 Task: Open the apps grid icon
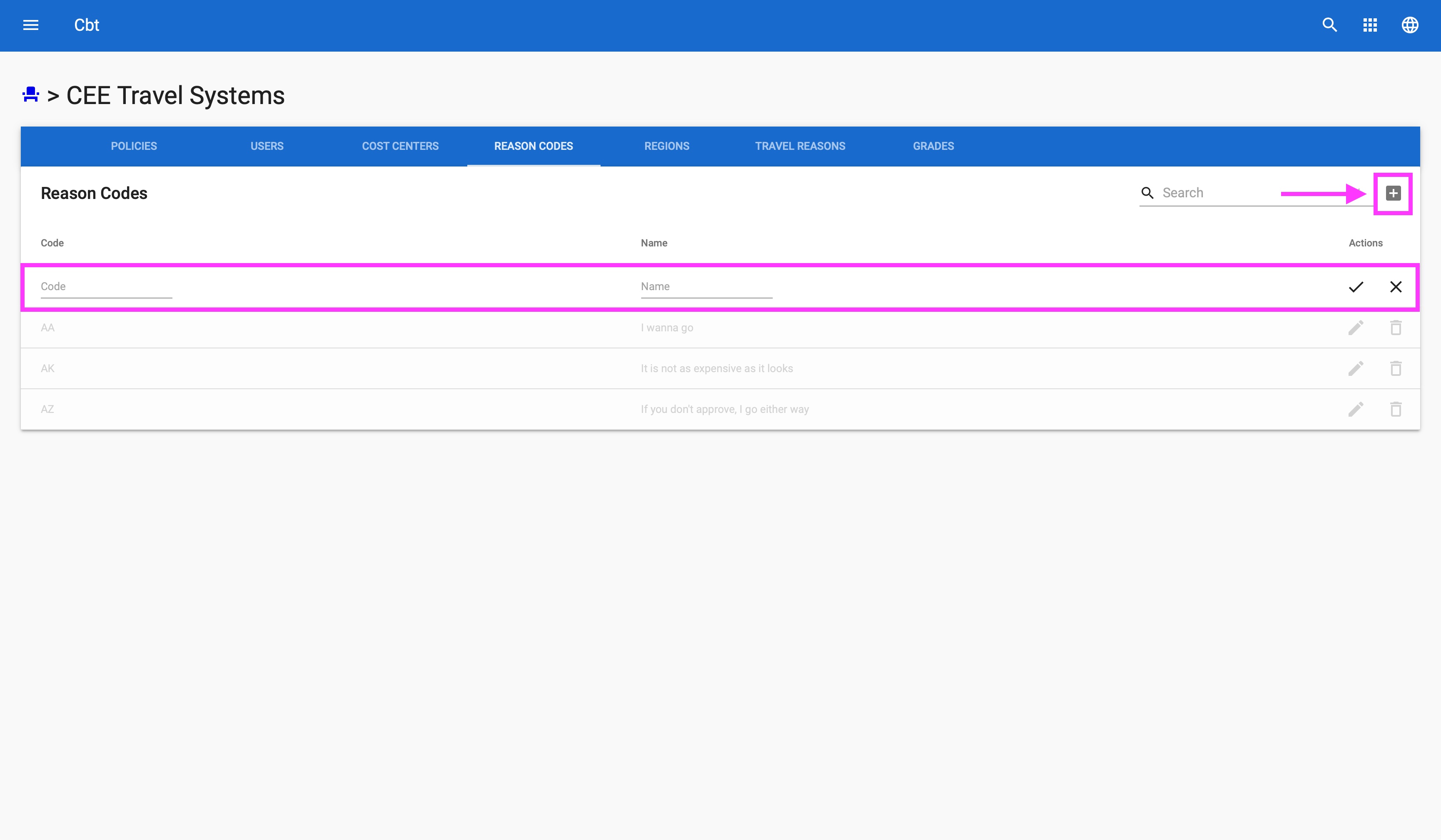1370,25
